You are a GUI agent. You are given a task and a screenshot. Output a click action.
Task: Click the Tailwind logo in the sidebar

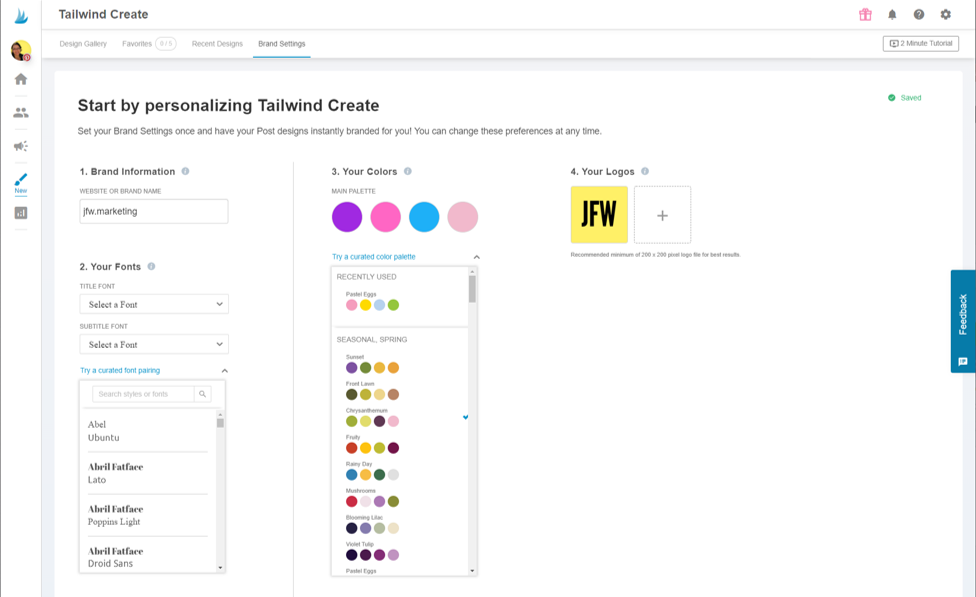point(21,16)
